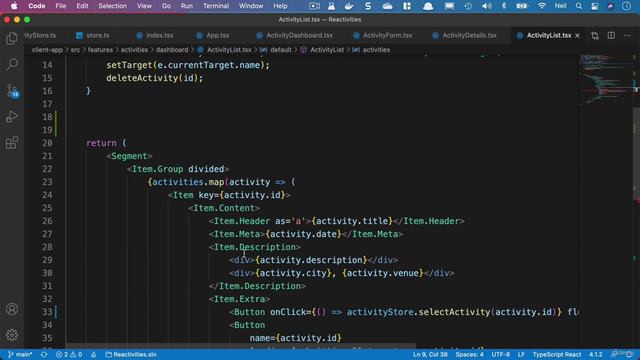Open the Go menu
This screenshot has width=640, height=360.
(166, 6)
